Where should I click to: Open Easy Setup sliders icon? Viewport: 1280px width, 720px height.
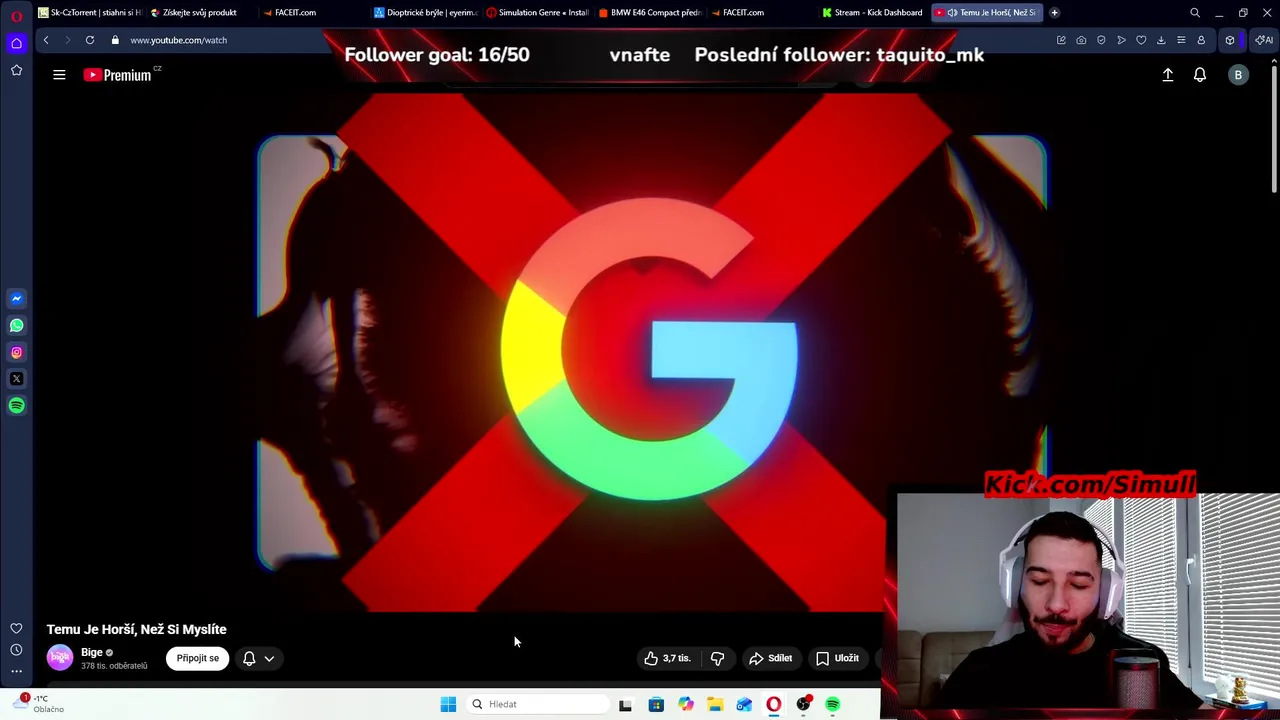[1181, 40]
